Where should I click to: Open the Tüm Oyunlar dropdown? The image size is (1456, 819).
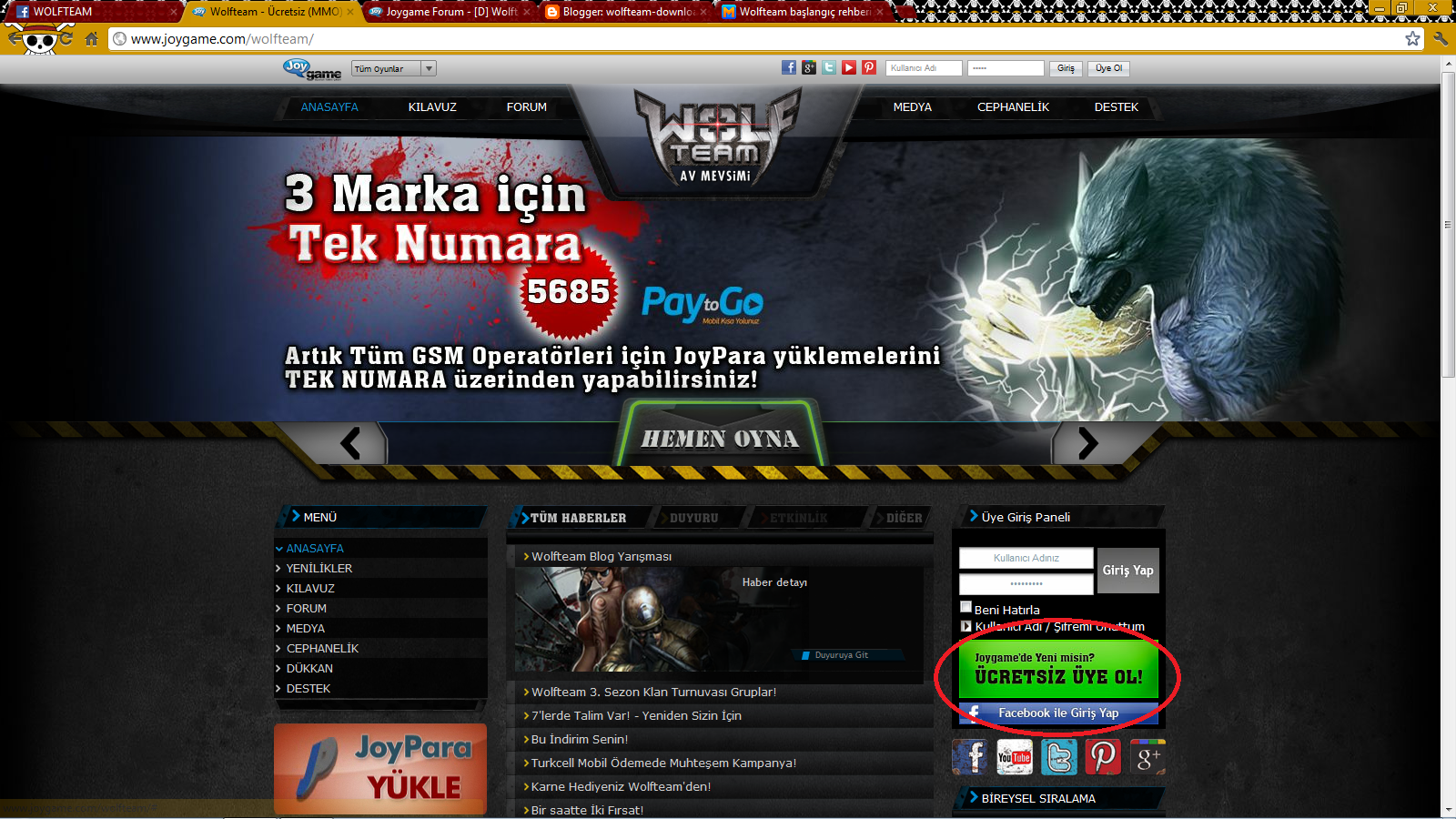click(x=392, y=67)
